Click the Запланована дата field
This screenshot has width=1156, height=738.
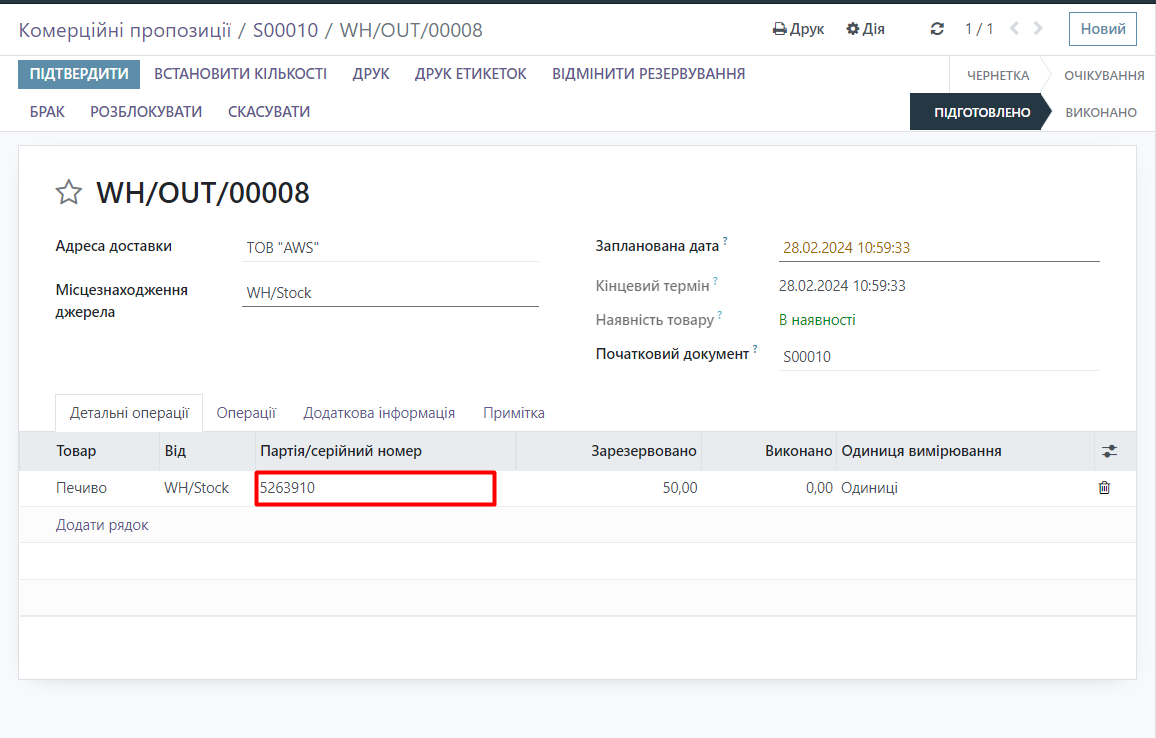click(938, 248)
